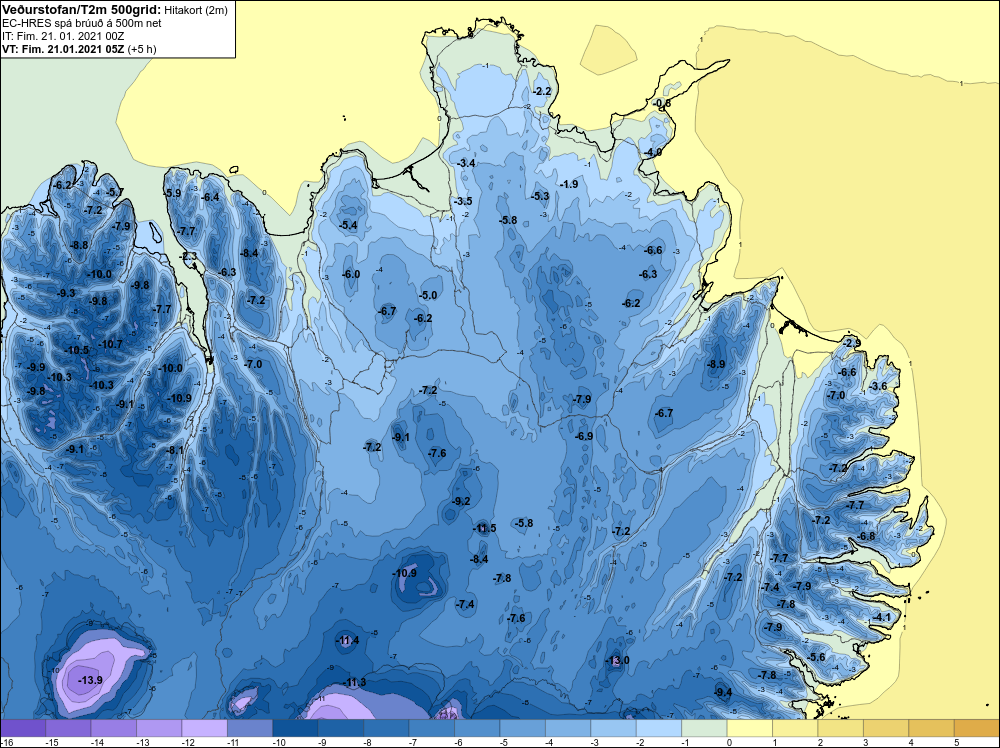This screenshot has height=748, width=1000.
Task: Click the -9.9 temperature label
Action: [x=36, y=367]
